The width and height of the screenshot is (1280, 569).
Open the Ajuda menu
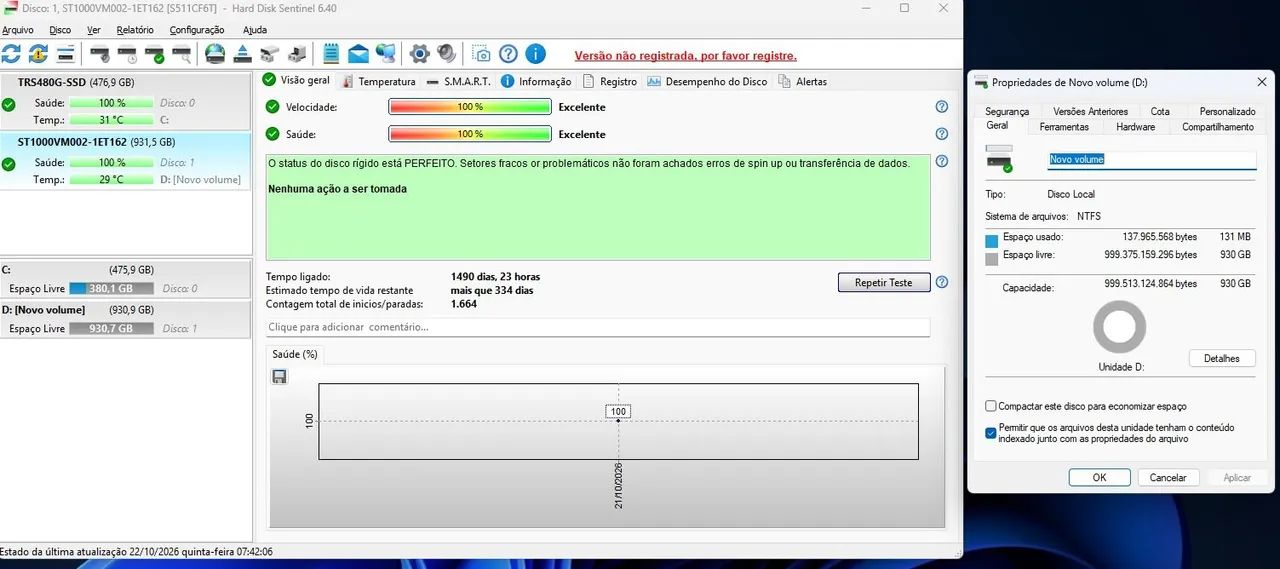tap(255, 30)
